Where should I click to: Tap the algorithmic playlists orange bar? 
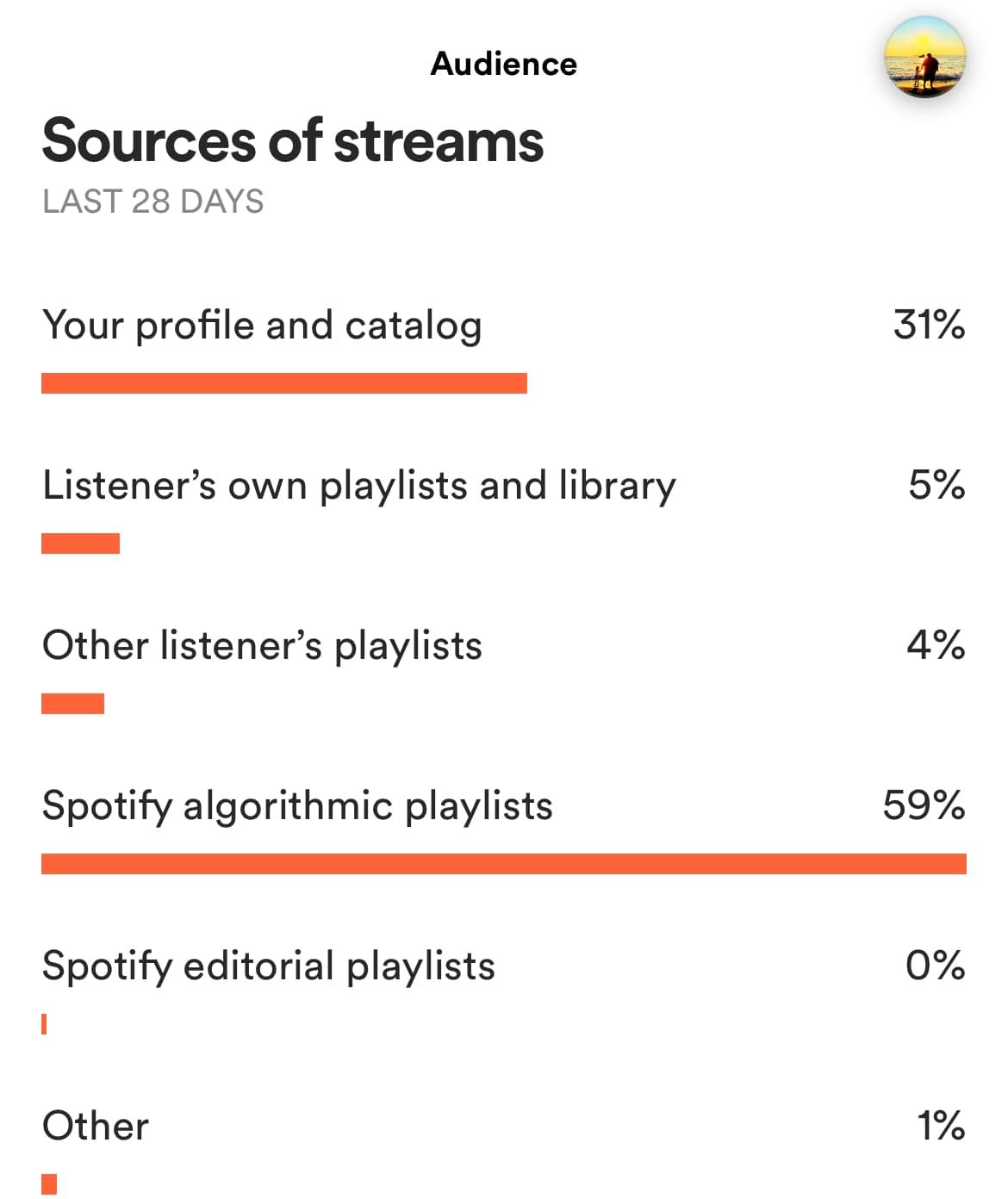(x=504, y=864)
